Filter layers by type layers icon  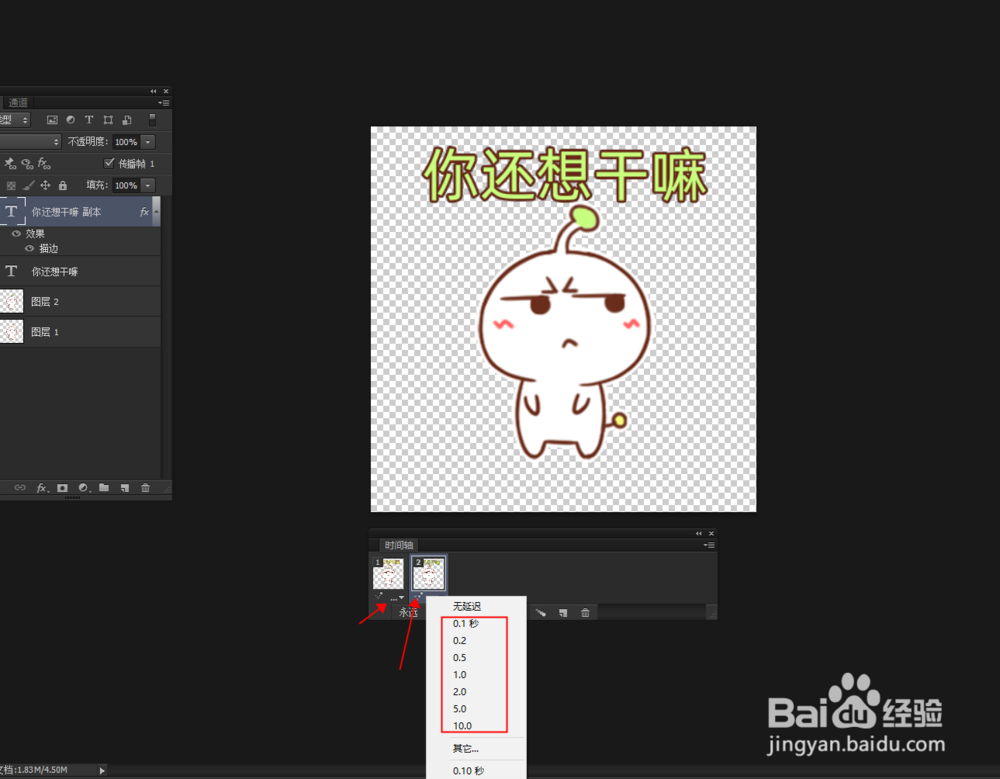click(x=89, y=120)
